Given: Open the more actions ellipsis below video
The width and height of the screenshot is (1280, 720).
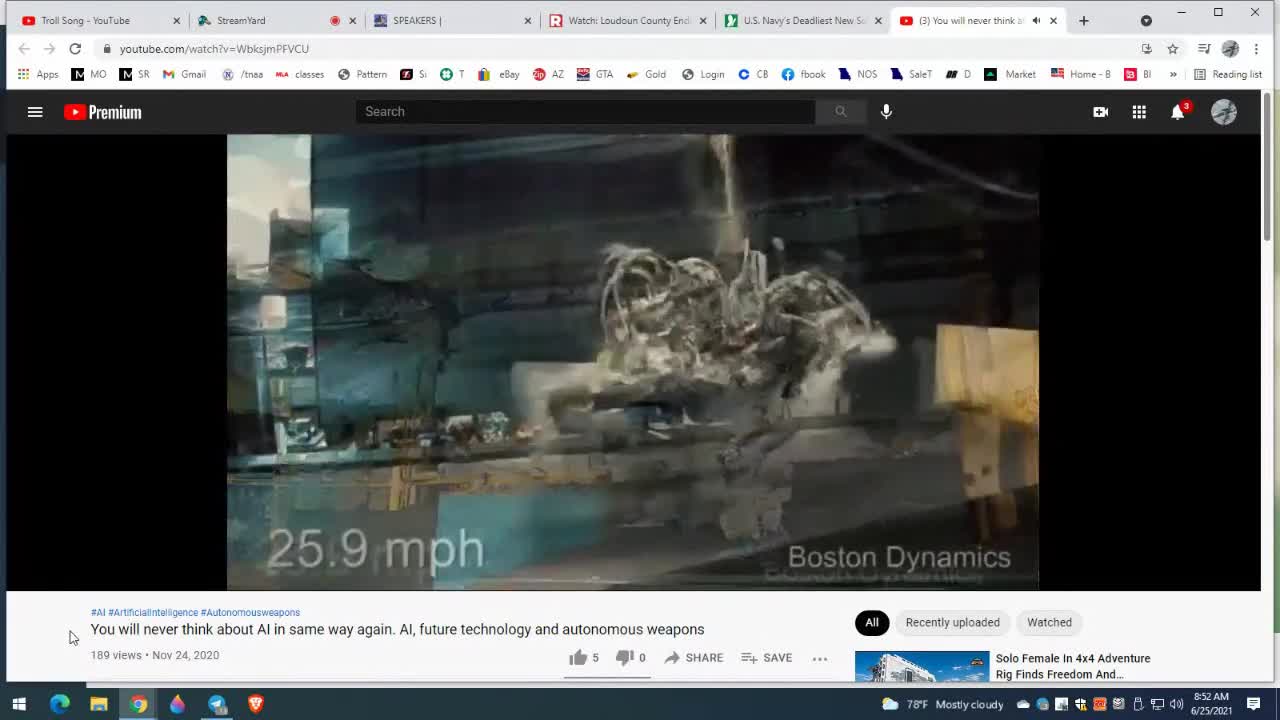Looking at the screenshot, I should click(x=820, y=658).
